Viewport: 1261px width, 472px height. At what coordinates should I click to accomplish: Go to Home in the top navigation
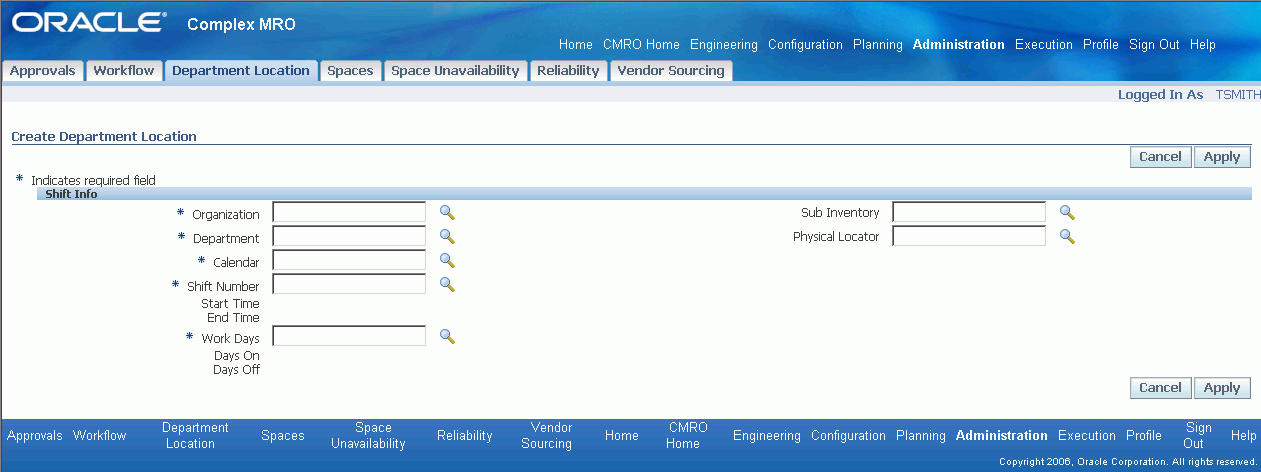coord(576,45)
